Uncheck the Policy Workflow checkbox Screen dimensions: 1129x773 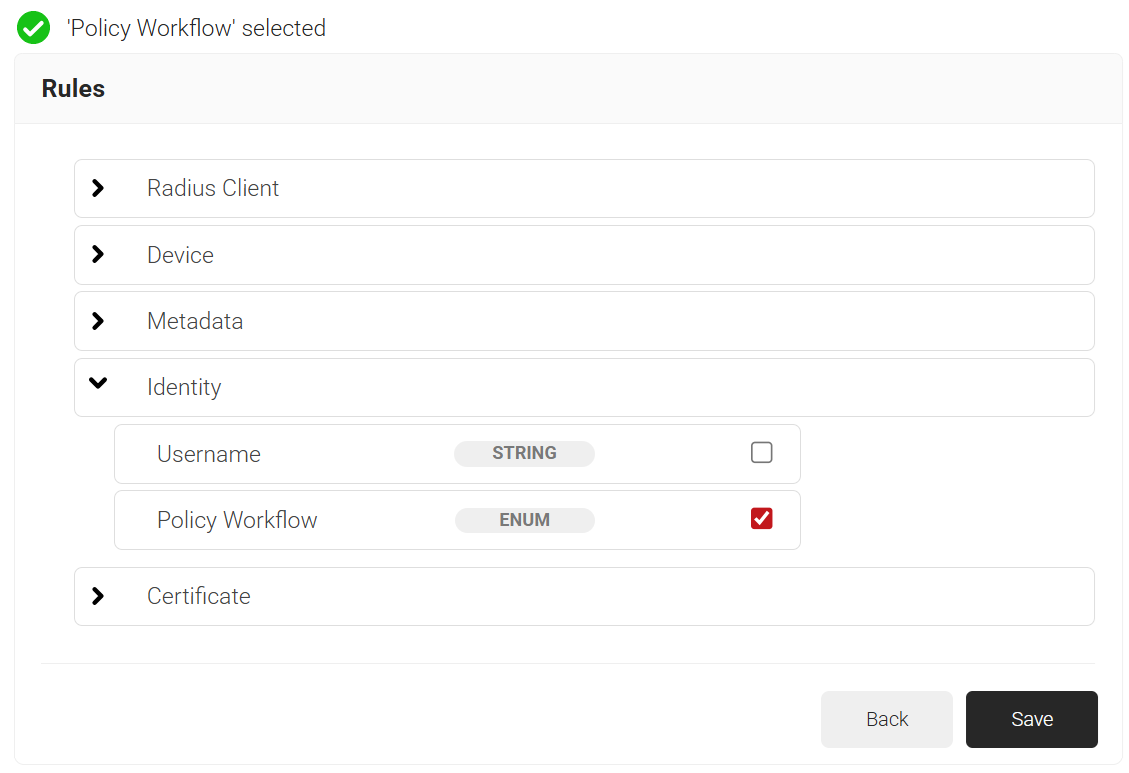pyautogui.click(x=761, y=518)
